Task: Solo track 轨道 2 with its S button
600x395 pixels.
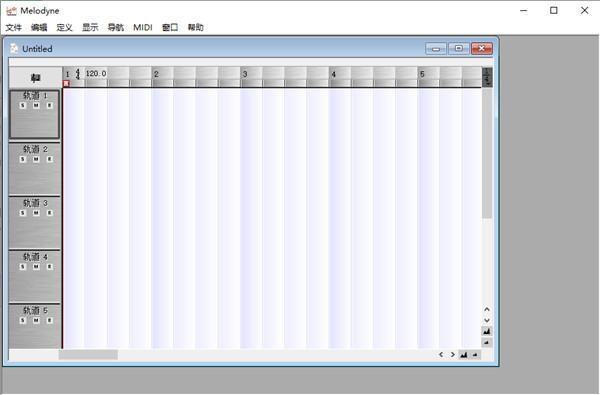Action: (23, 159)
